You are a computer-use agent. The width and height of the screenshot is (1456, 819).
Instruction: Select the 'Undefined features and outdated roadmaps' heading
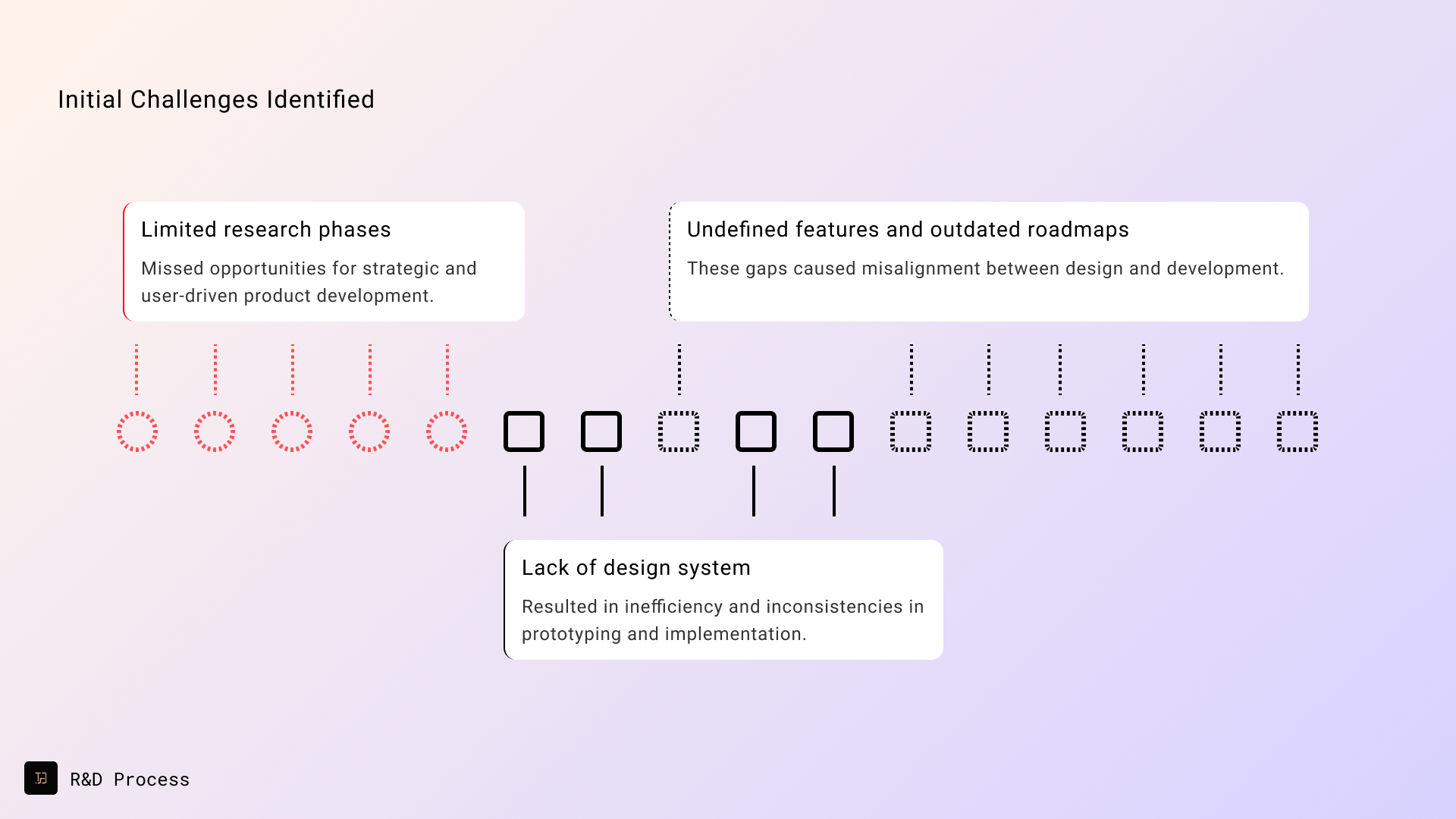pos(908,229)
